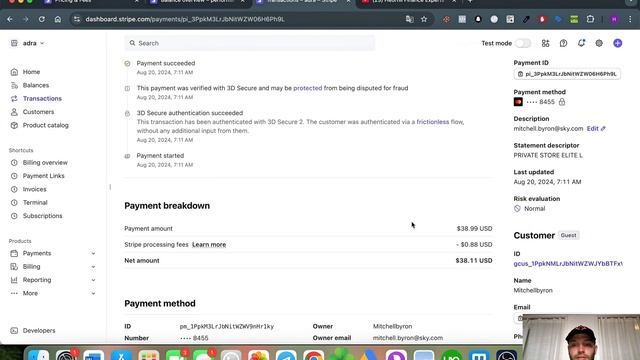Open Subscriptions shortcut

tap(42, 216)
